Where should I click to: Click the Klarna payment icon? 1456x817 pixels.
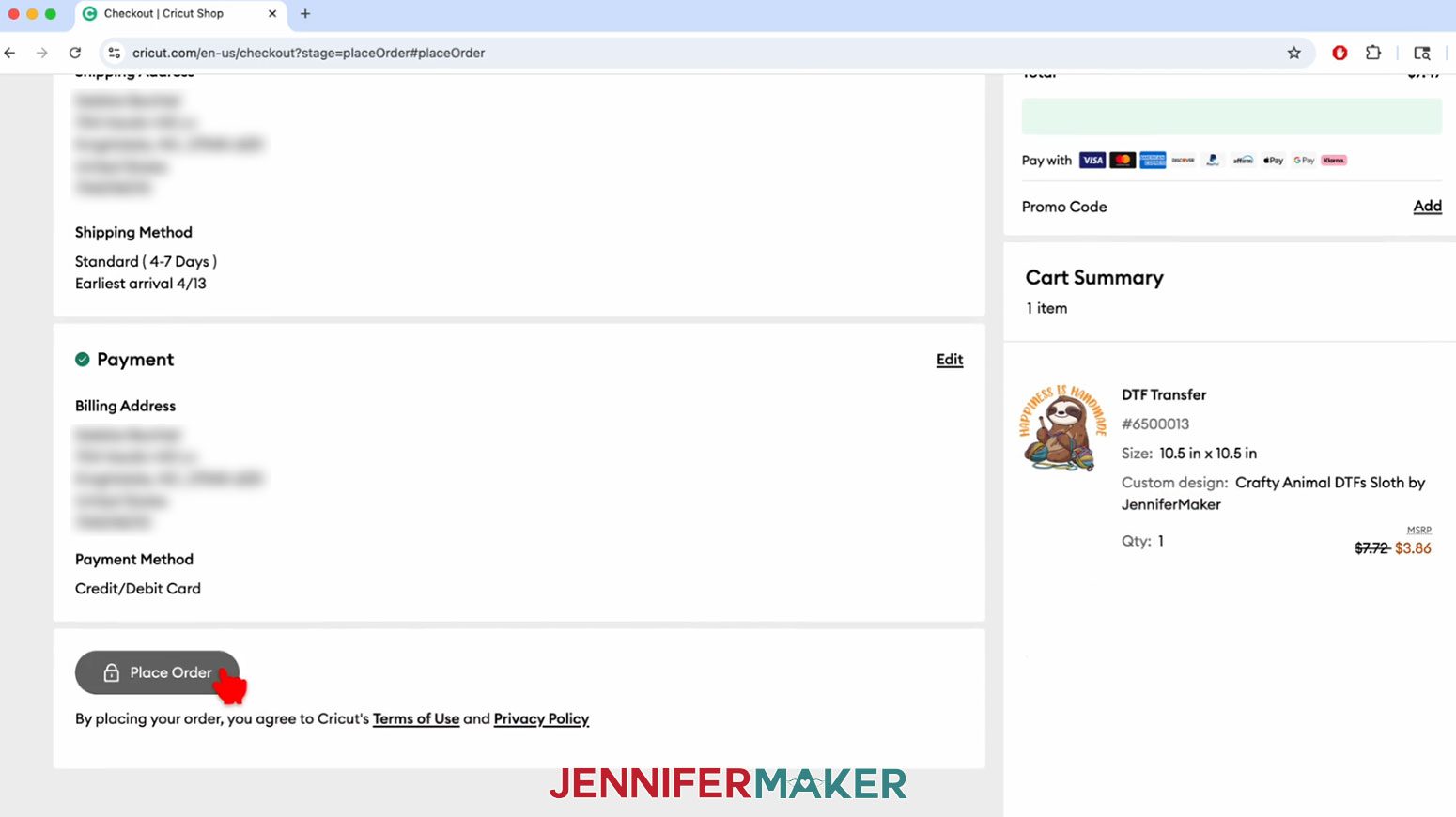pos(1334,161)
